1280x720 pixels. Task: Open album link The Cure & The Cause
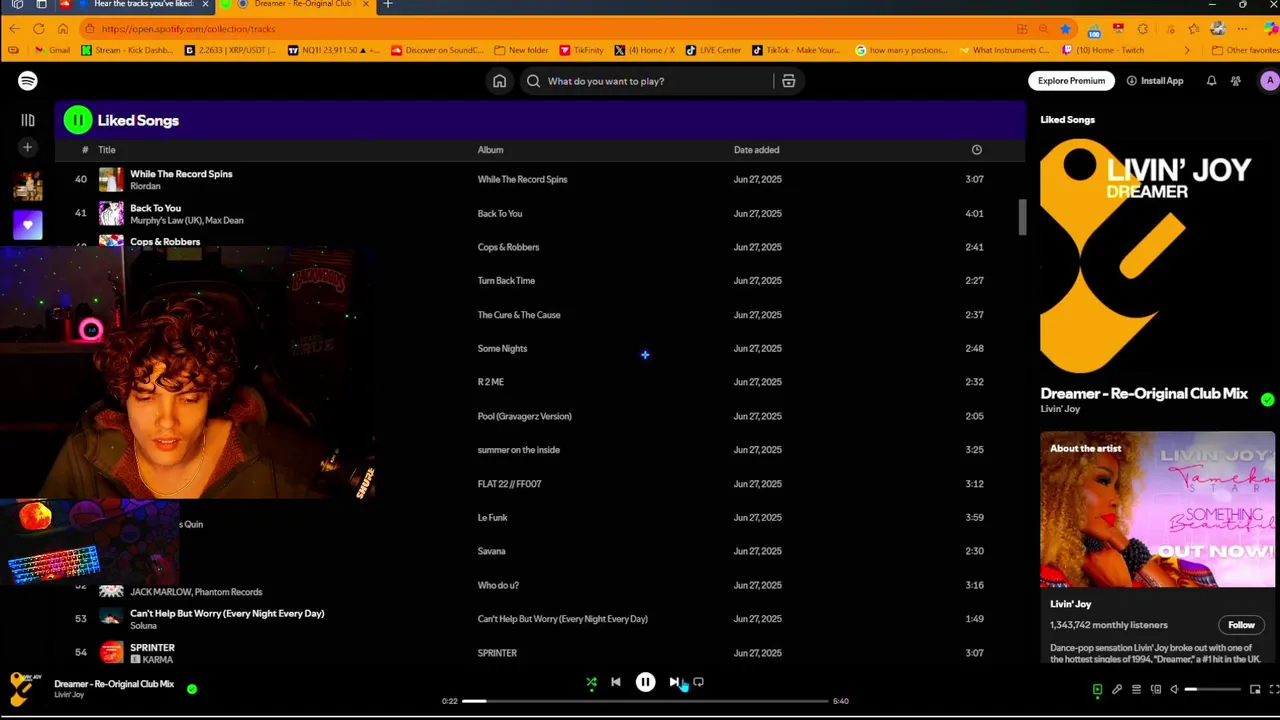pyautogui.click(x=519, y=315)
